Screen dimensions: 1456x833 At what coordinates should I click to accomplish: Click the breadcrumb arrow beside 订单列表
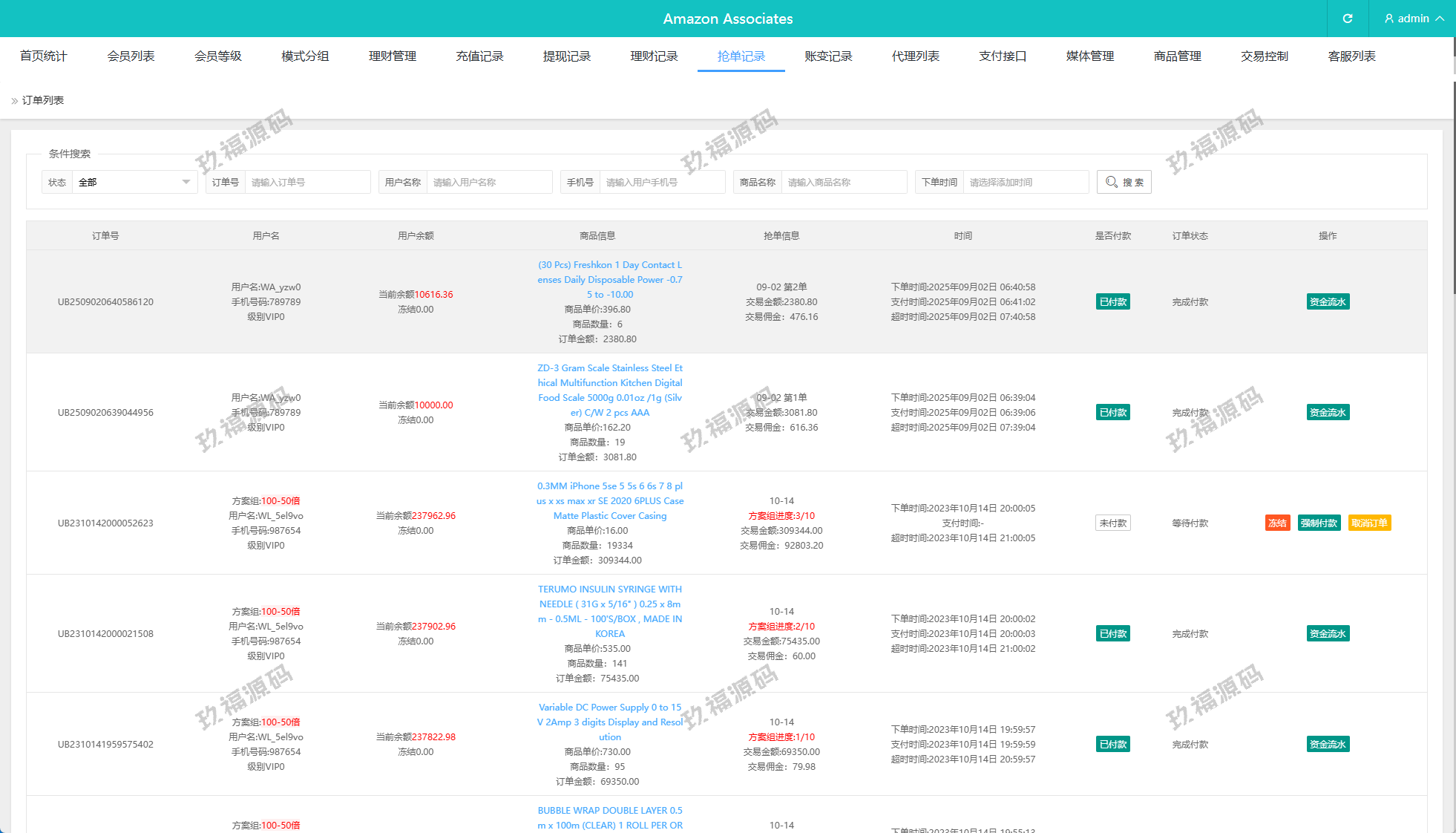coord(14,101)
